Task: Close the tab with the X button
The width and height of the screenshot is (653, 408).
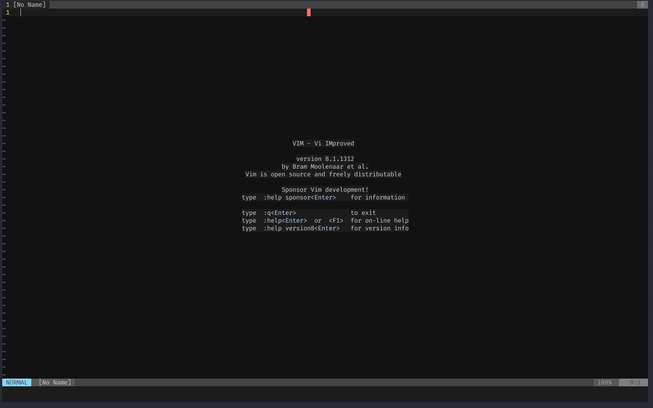Action: pos(642,5)
